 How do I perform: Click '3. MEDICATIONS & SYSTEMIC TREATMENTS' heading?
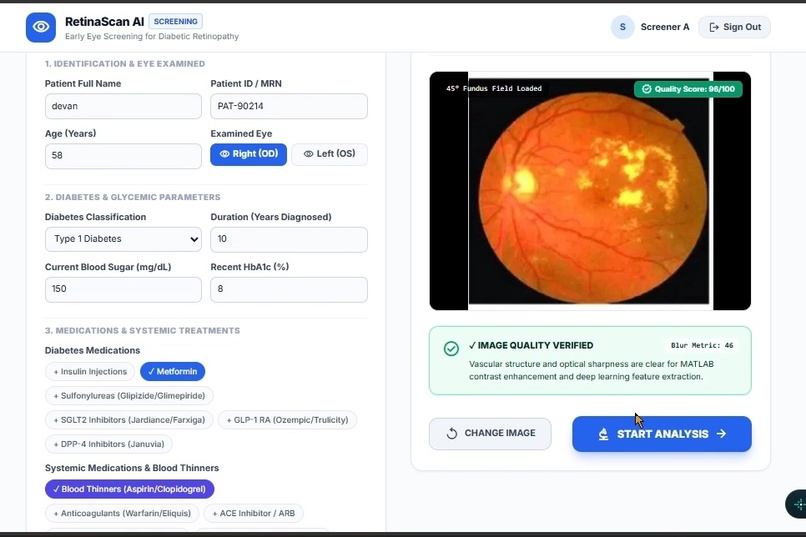[142, 330]
